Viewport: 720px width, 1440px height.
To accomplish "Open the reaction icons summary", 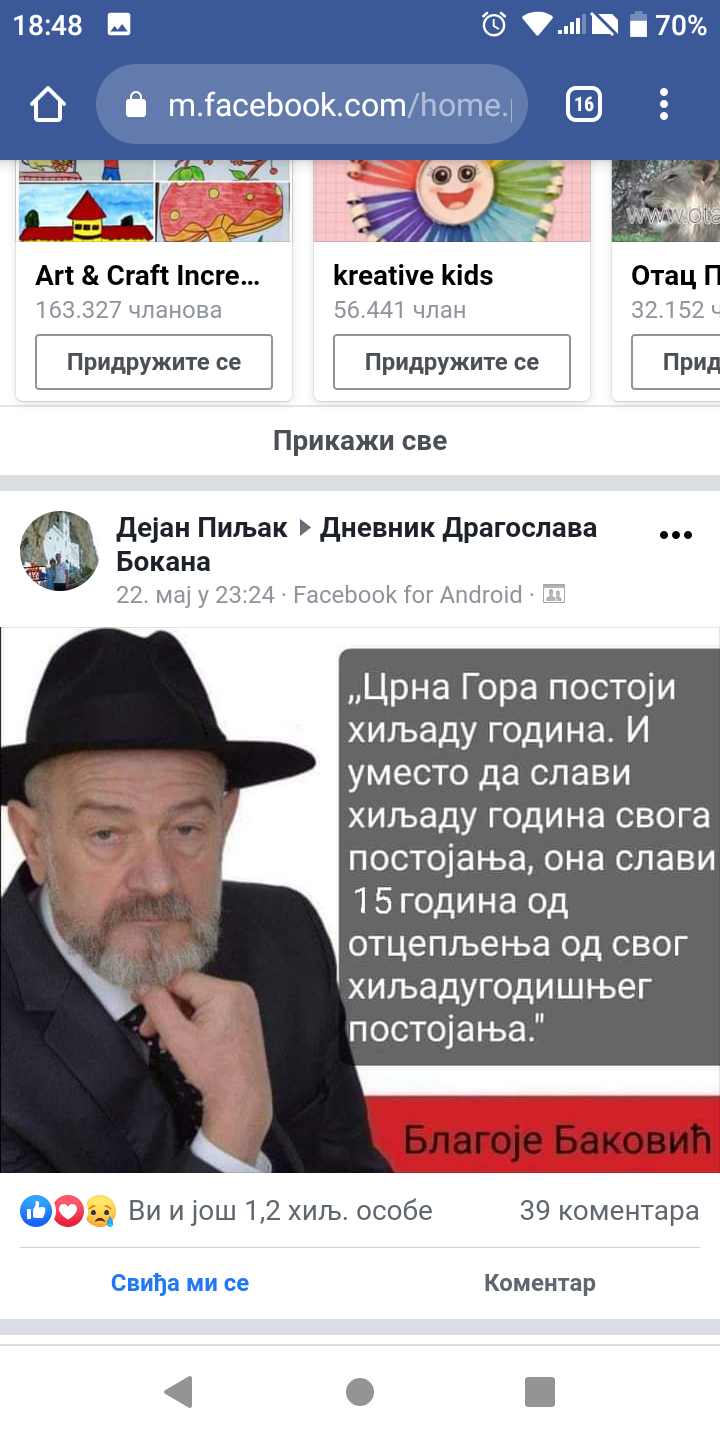I will point(68,1211).
